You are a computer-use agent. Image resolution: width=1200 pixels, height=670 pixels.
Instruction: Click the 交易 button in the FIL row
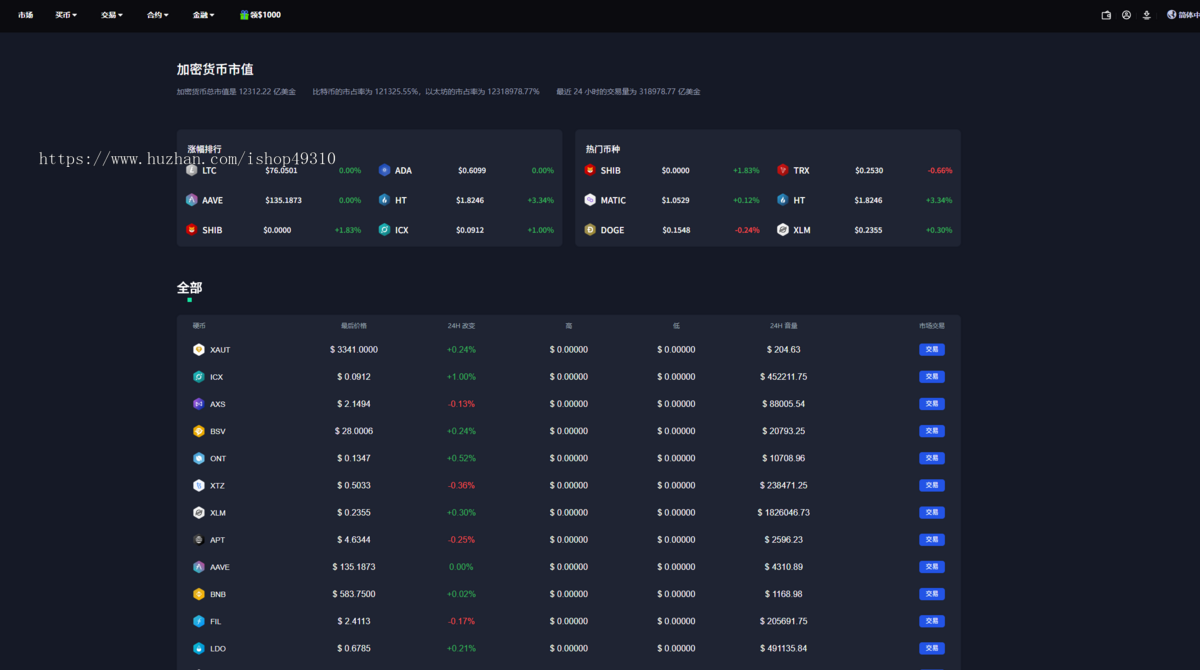click(x=932, y=621)
